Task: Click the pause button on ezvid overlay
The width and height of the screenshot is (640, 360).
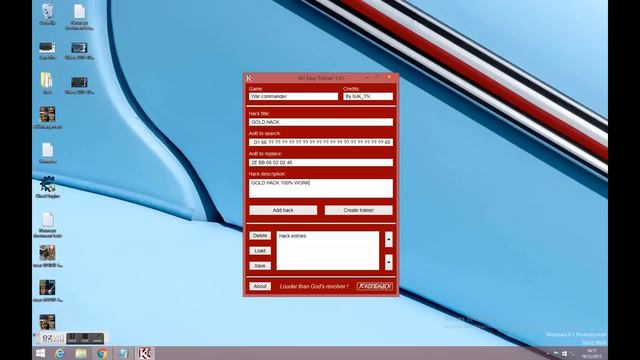Action: point(71,338)
